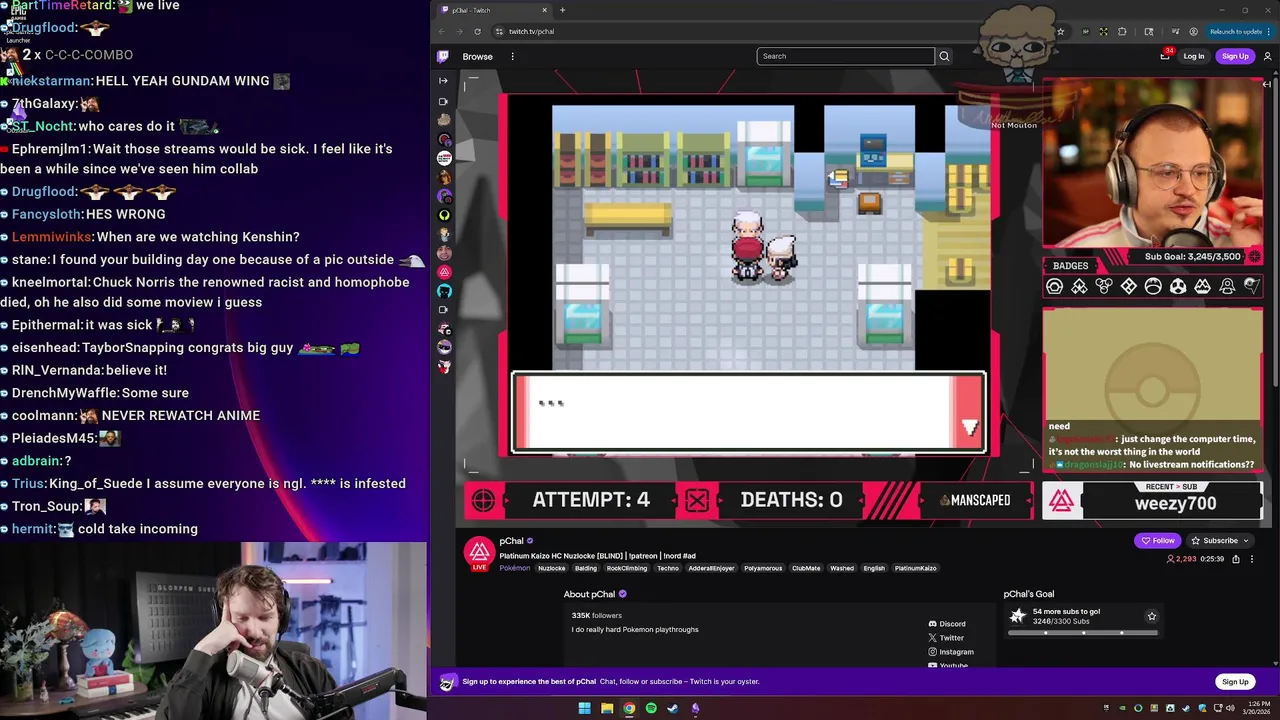Screen dimensions: 1280x720
Task: Click the 335K followers text
Action: 596,616
